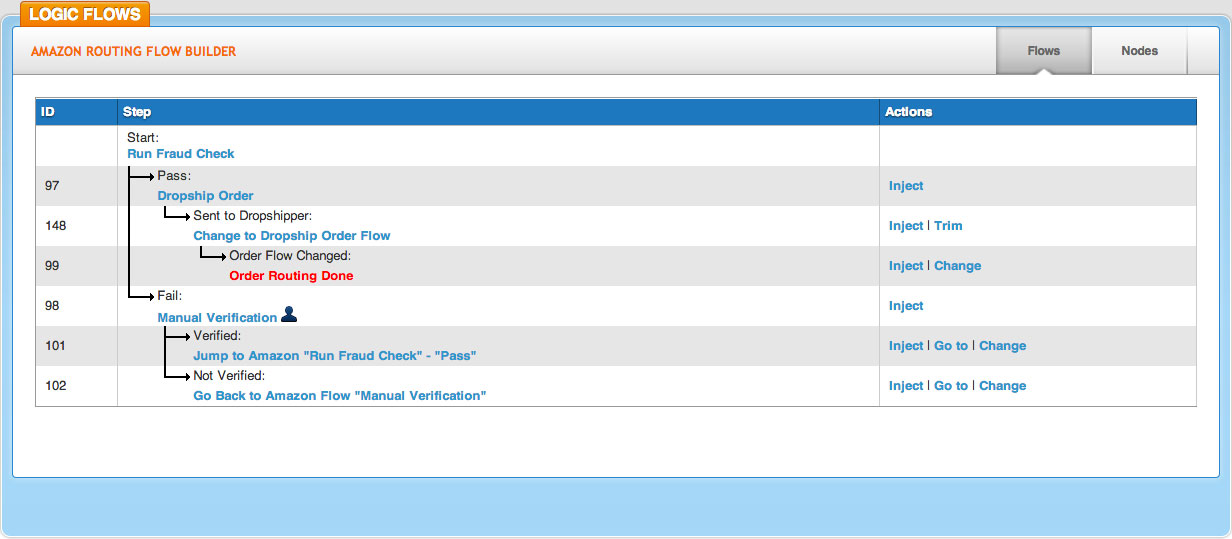Click the red Order Routing Done link

pyautogui.click(x=291, y=276)
